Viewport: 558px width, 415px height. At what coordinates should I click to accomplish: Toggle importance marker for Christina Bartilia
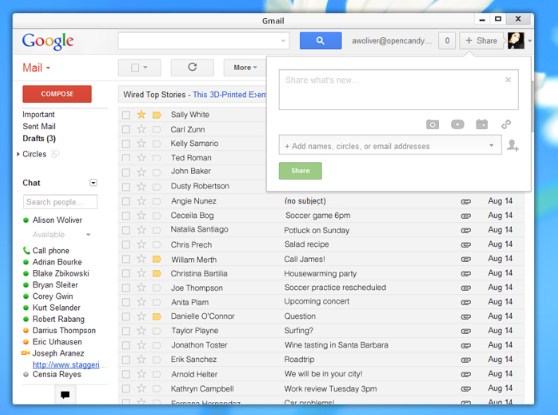click(157, 273)
